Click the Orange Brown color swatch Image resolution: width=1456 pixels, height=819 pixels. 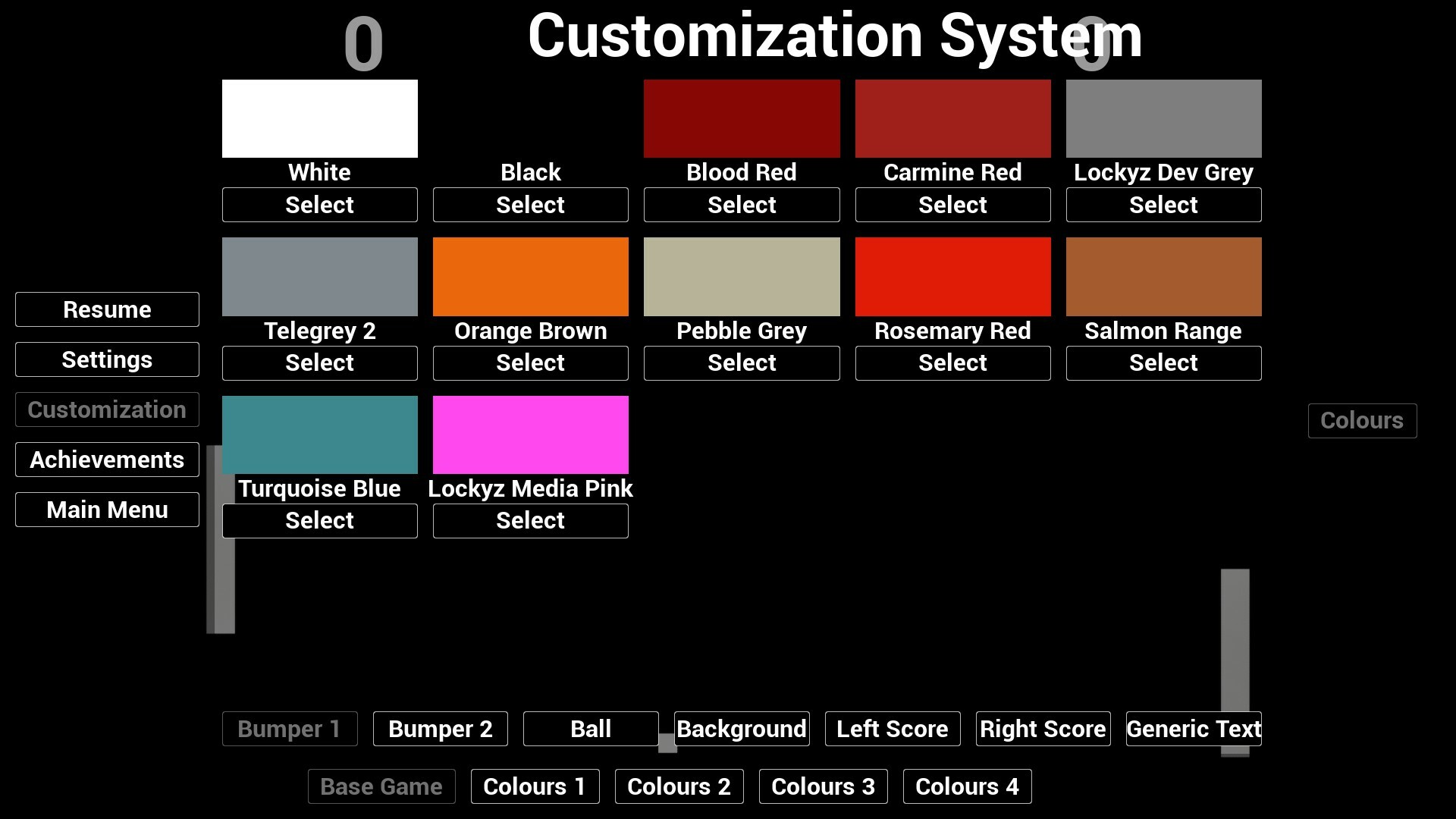(530, 277)
